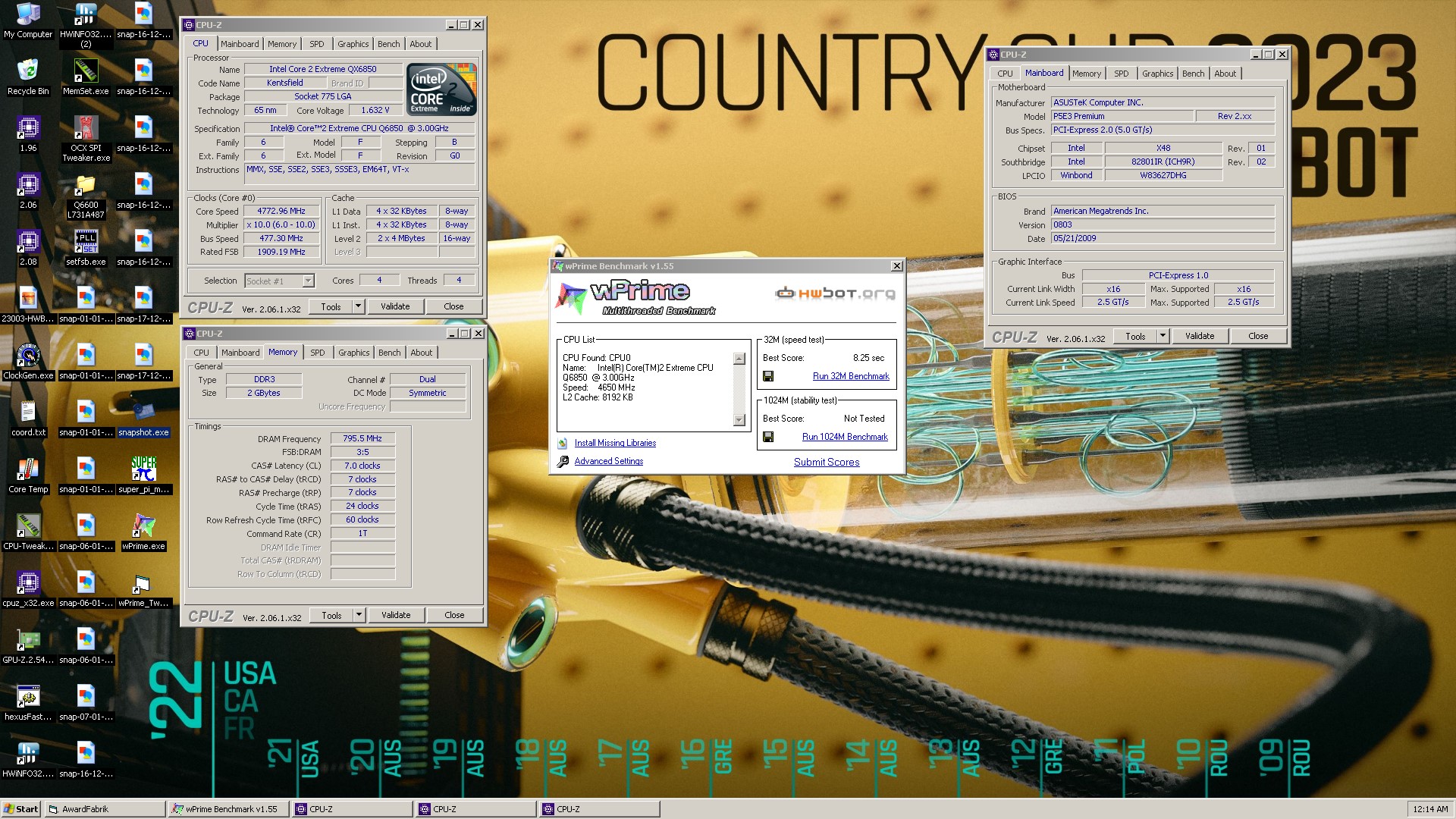Screen dimensions: 1456x819
Task: Click Submit Scores link
Action: tap(827, 462)
